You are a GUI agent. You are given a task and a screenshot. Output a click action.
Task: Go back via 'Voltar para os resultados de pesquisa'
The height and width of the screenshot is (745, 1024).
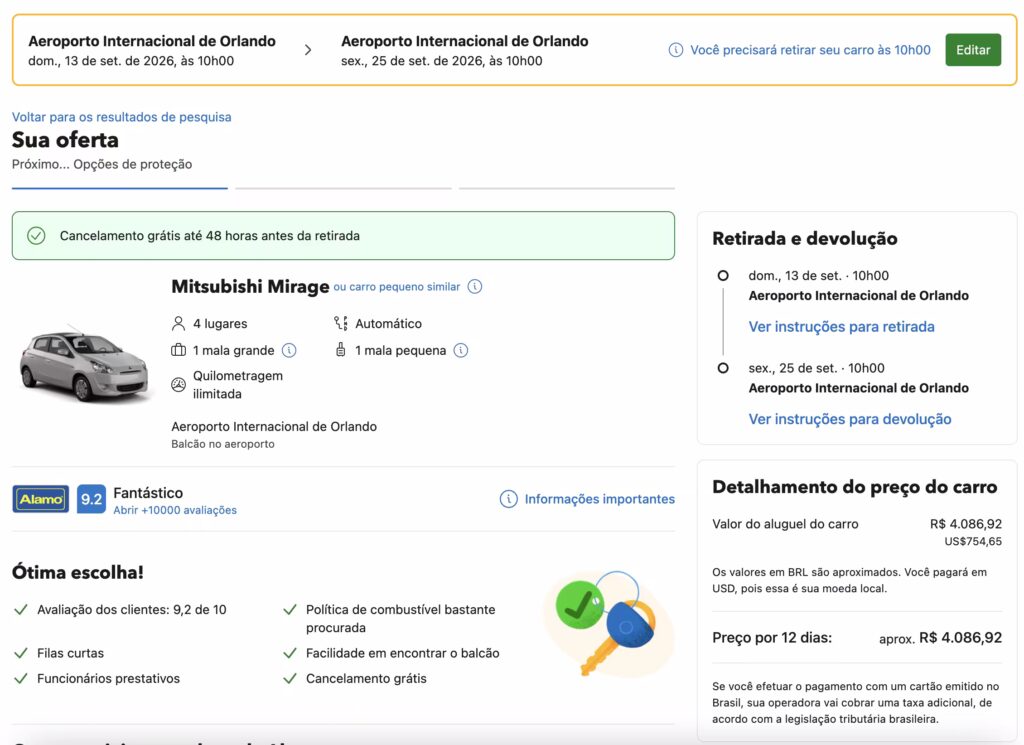pyautogui.click(x=121, y=117)
